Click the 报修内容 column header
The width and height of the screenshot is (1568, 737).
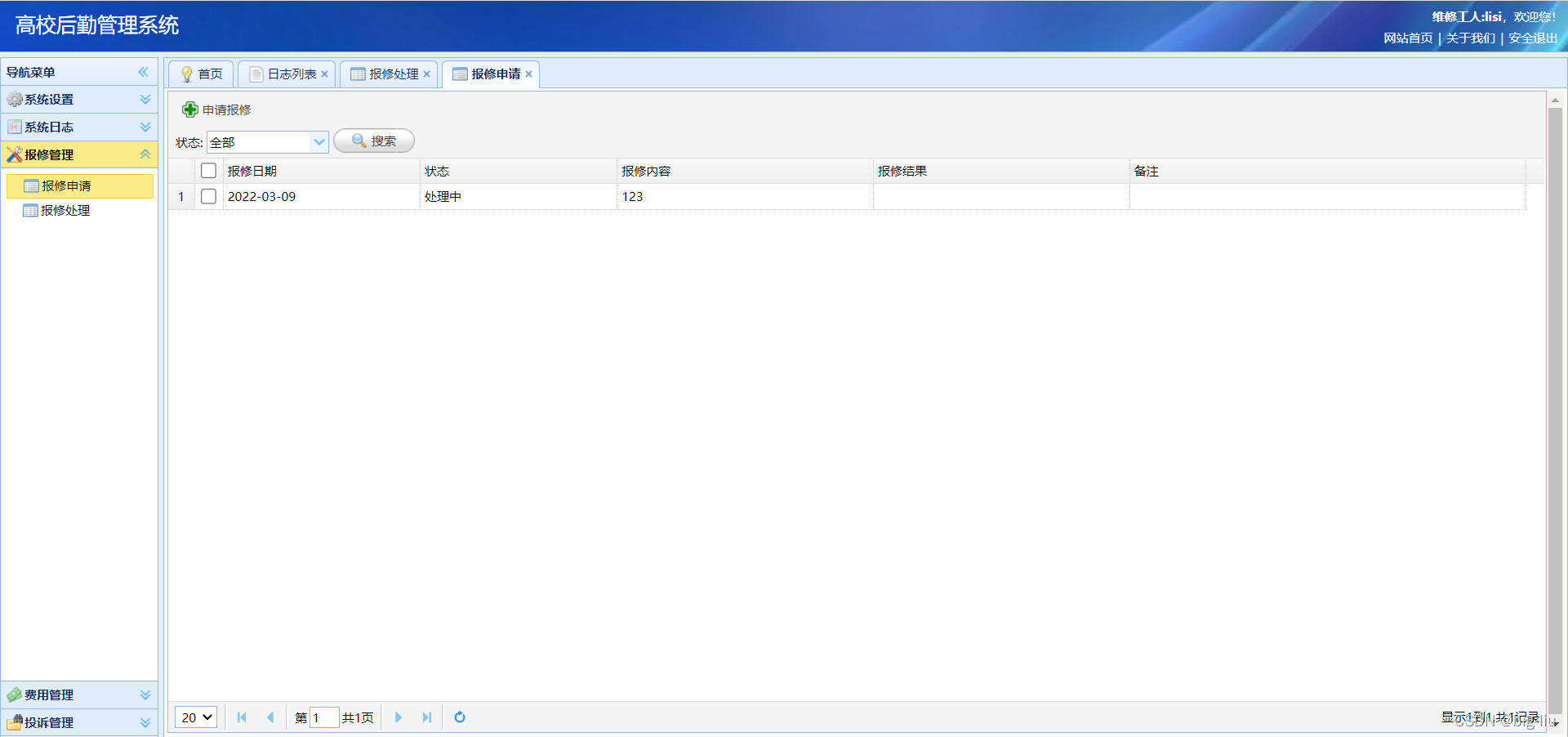(x=745, y=171)
